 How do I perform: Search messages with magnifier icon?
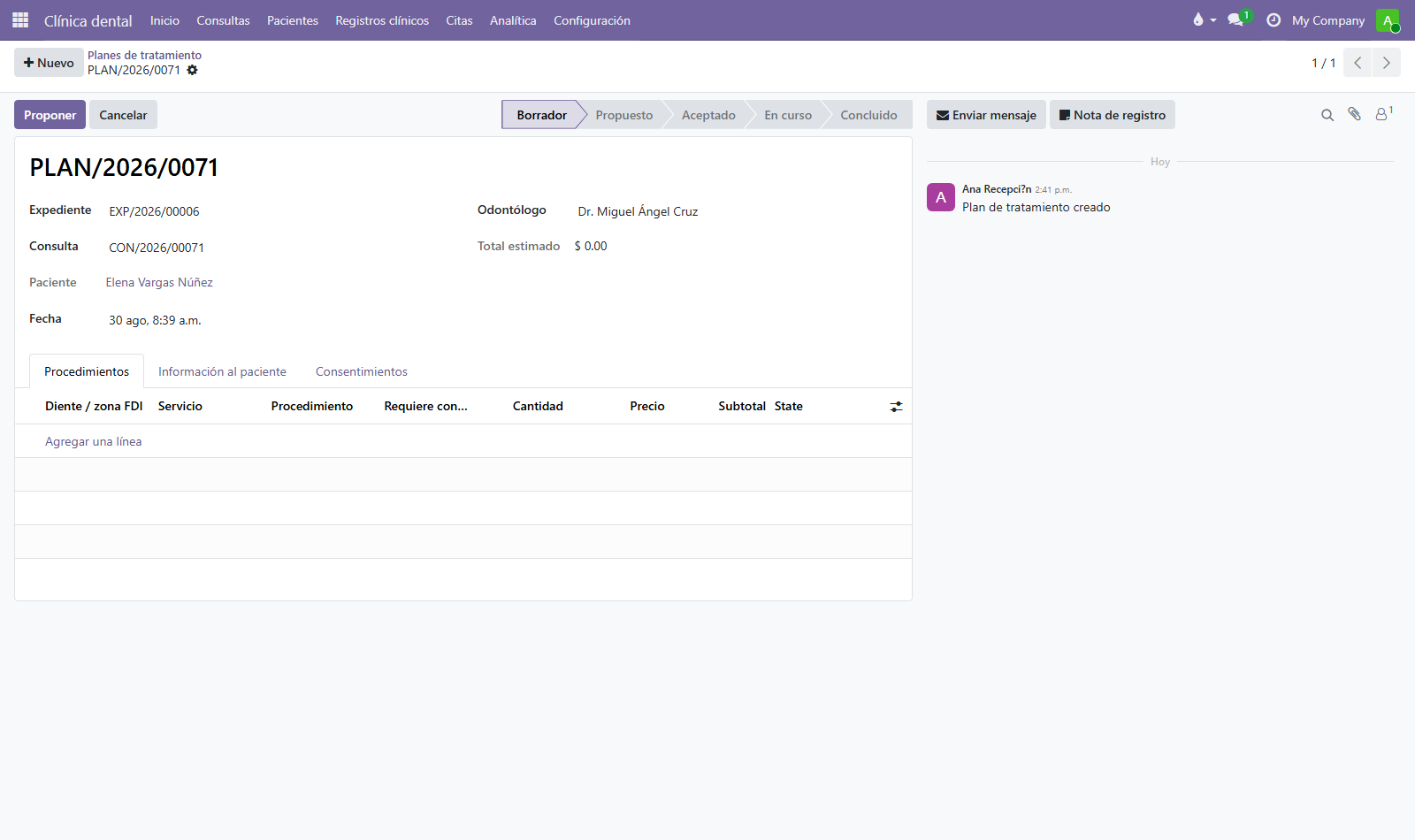(x=1327, y=115)
